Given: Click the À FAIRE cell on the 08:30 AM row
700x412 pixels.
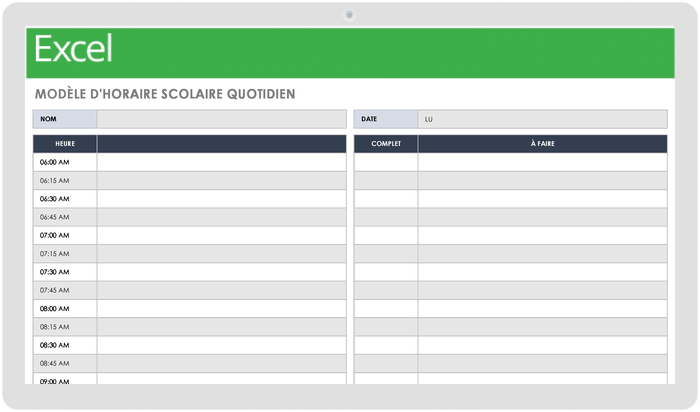Looking at the screenshot, I should pyautogui.click(x=542, y=345).
